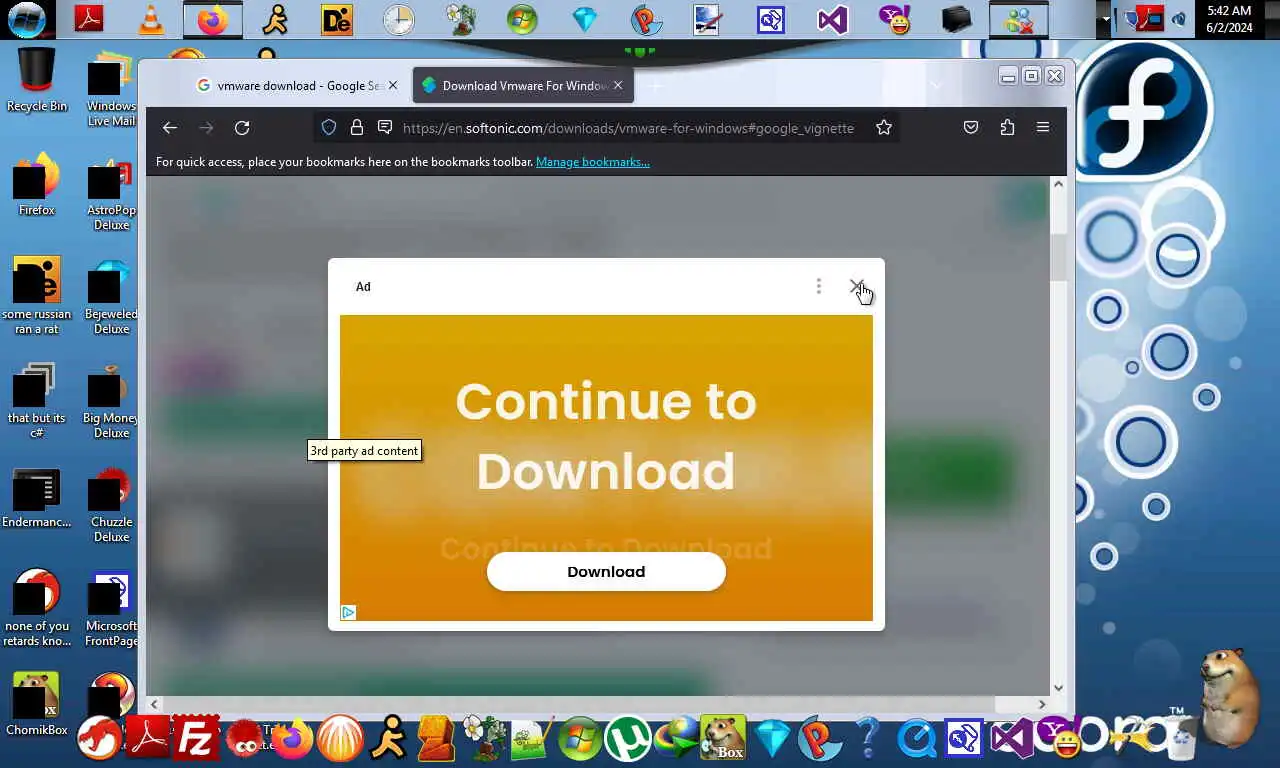This screenshot has width=1280, height=768.
Task: Open the Internet Download Manager globe dock icon
Action: (x=676, y=739)
